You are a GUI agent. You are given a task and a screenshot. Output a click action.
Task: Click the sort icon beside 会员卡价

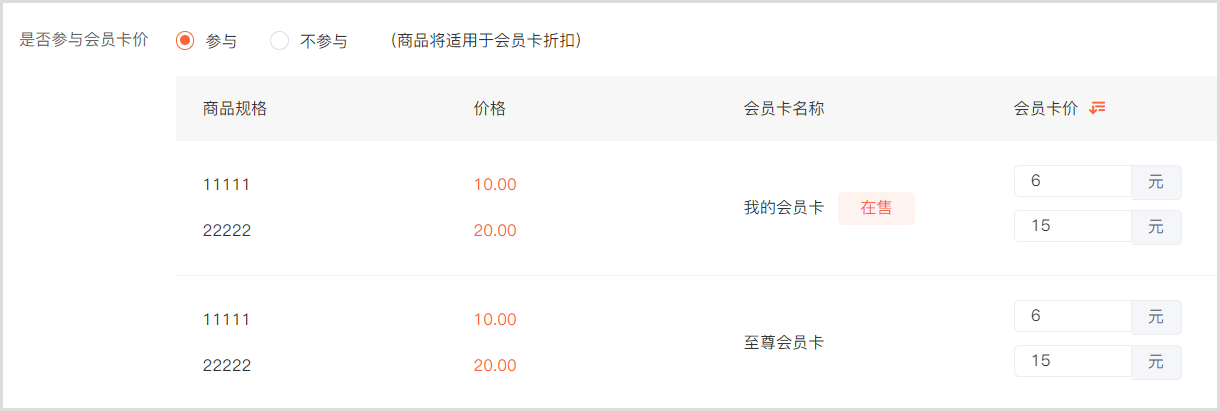click(x=1097, y=108)
